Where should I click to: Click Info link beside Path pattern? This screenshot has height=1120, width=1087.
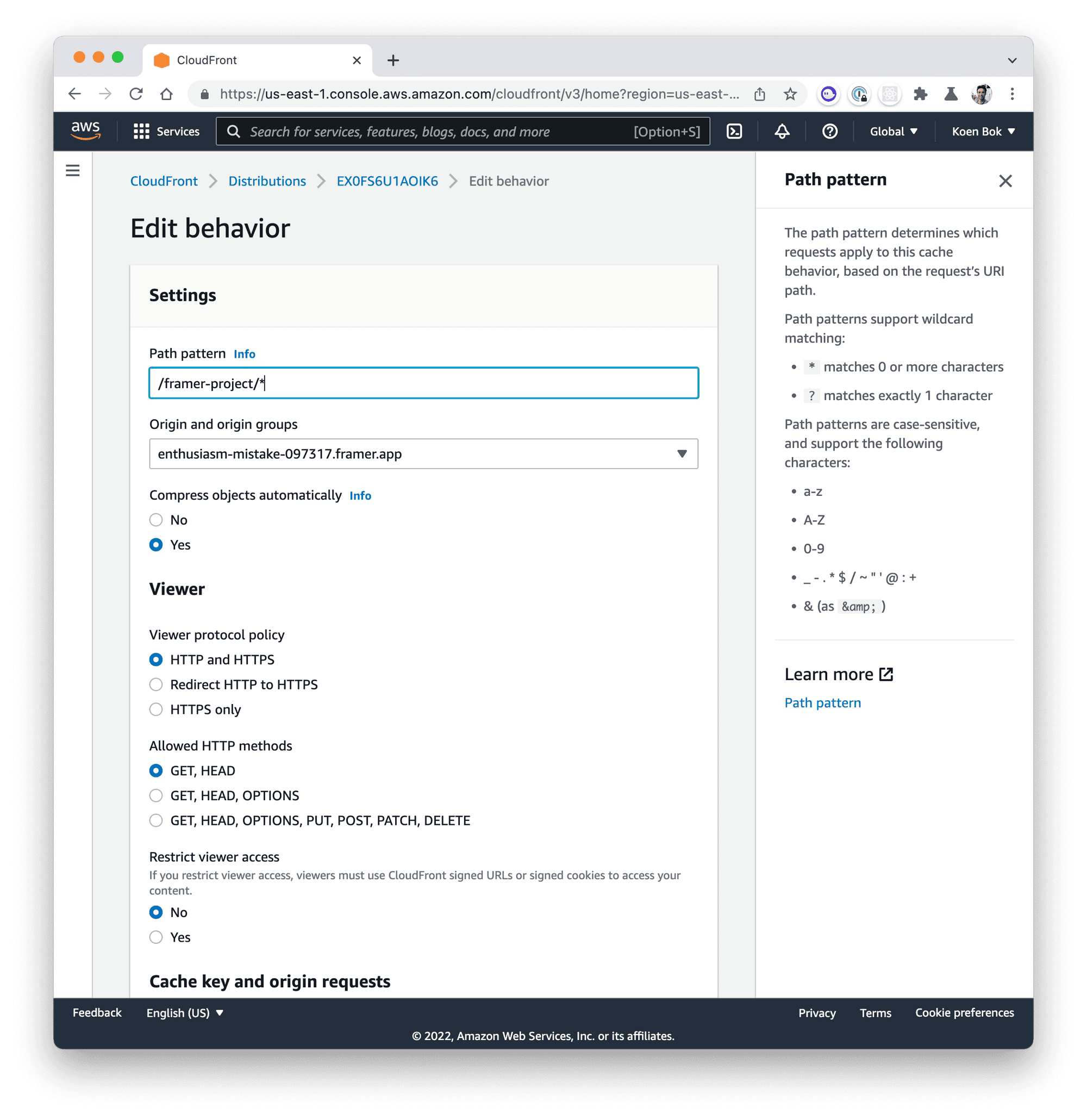pos(245,354)
